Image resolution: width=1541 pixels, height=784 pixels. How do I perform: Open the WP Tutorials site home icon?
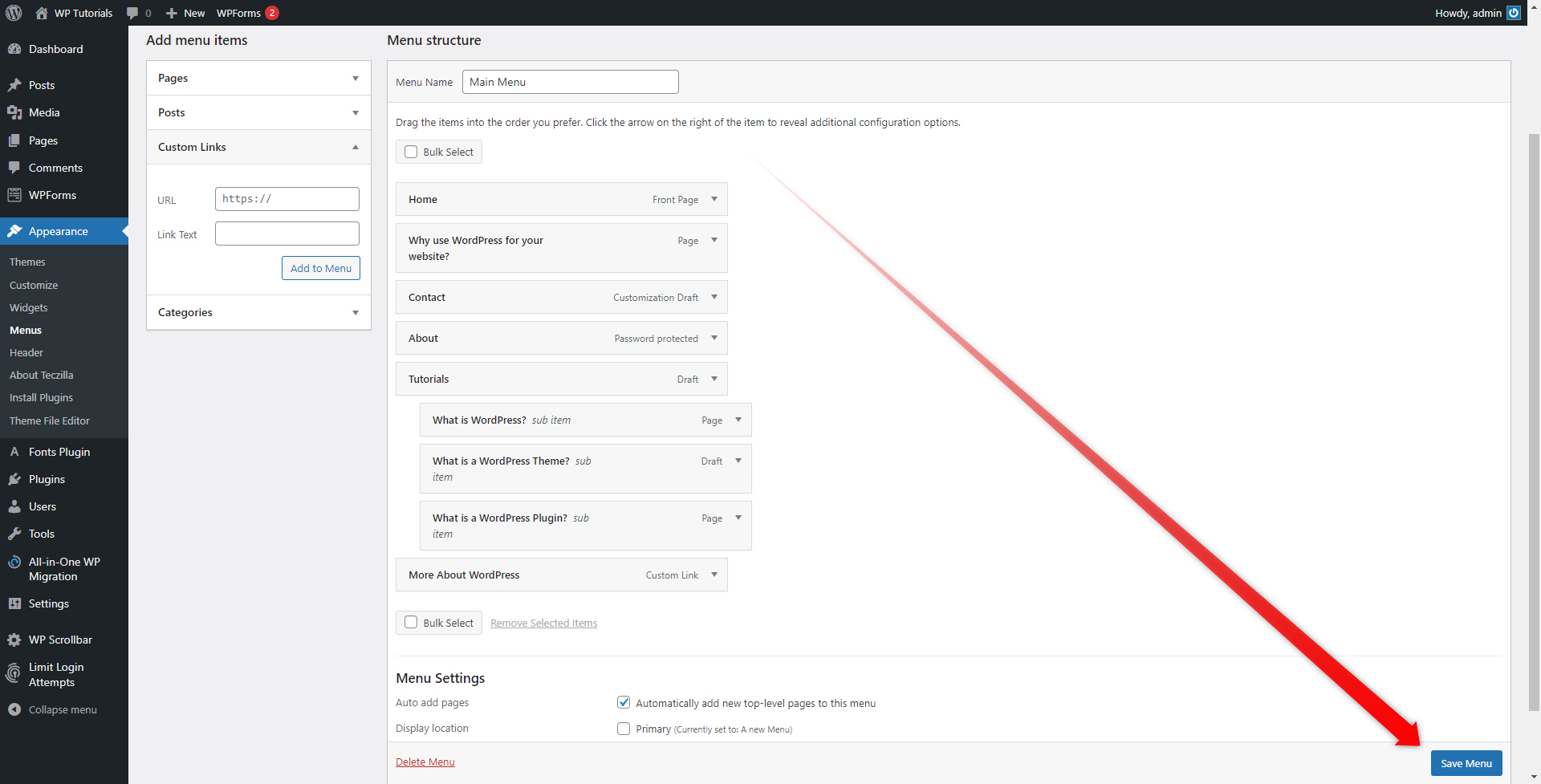point(42,13)
